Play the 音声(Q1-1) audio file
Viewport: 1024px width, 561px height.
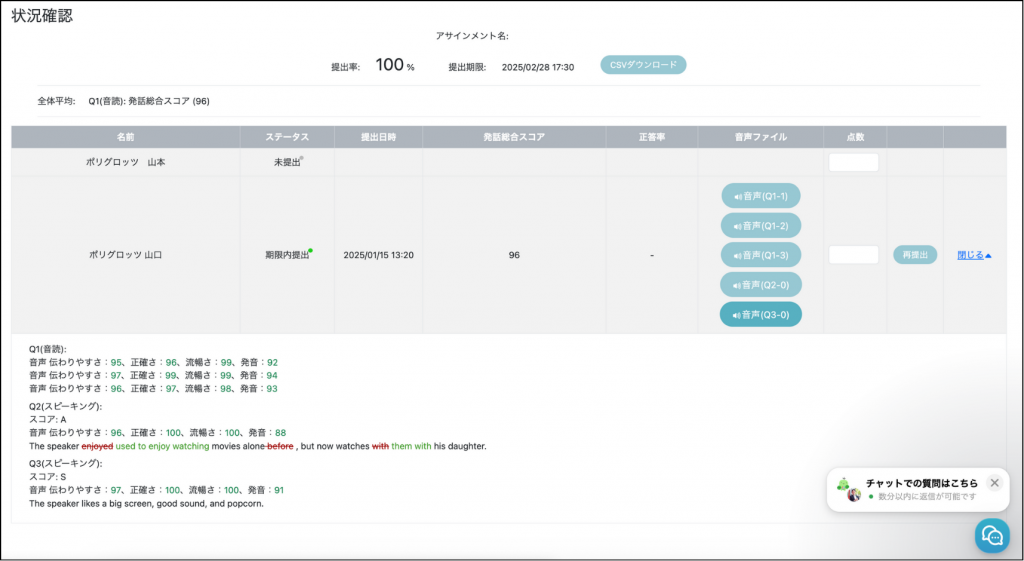click(760, 196)
